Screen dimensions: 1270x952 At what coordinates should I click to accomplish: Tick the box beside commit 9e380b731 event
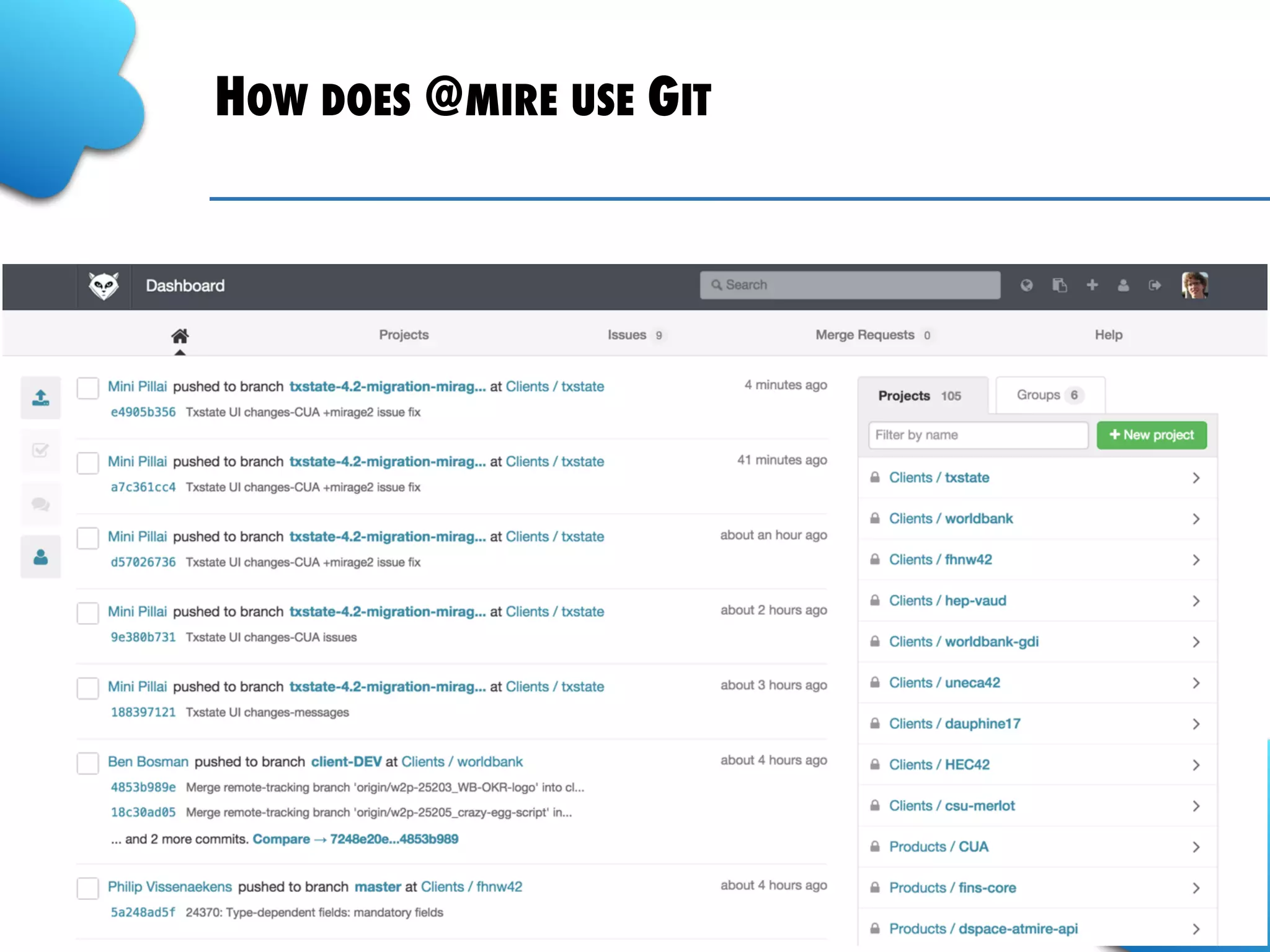87,614
